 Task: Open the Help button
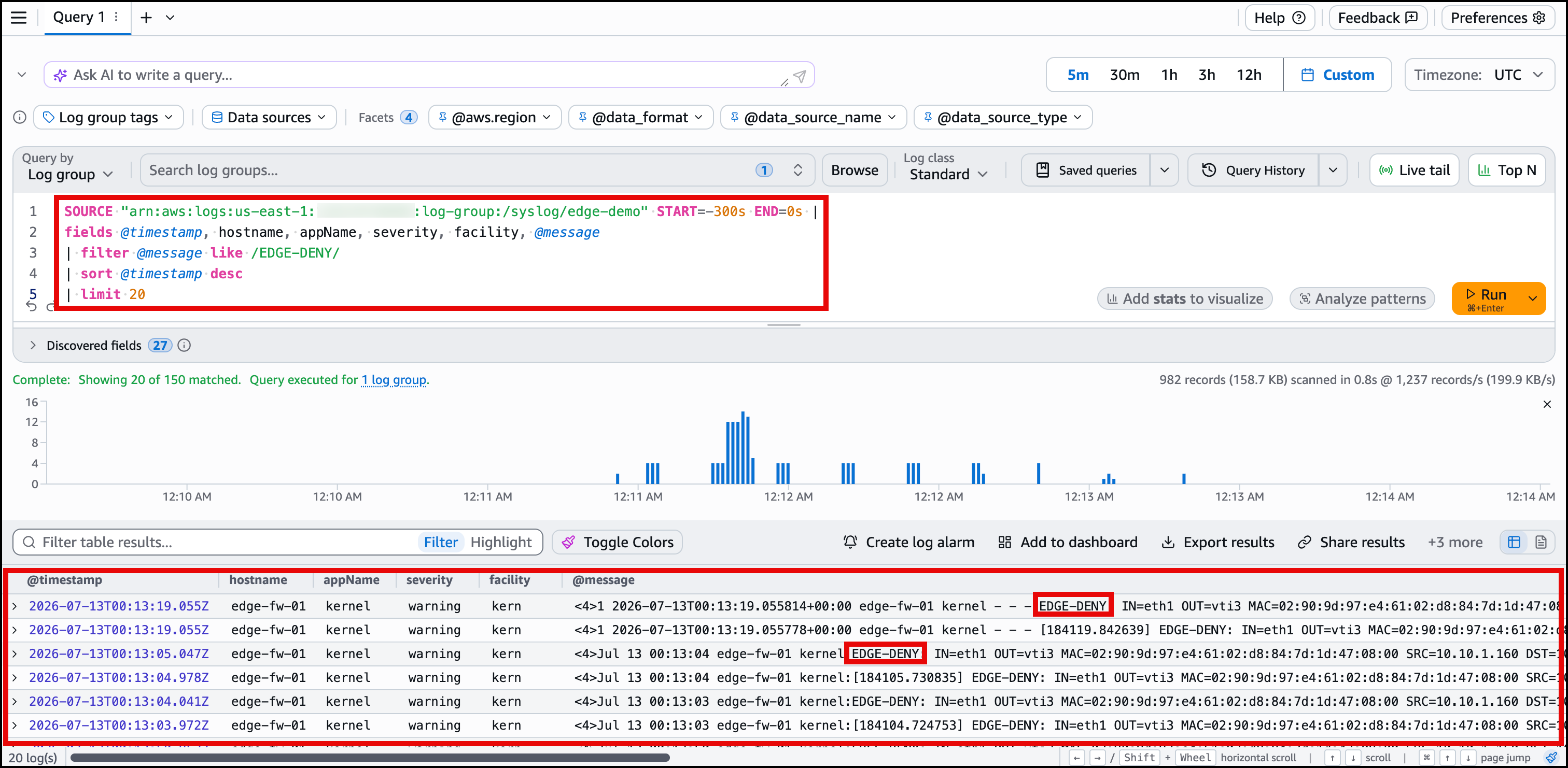[x=1280, y=18]
